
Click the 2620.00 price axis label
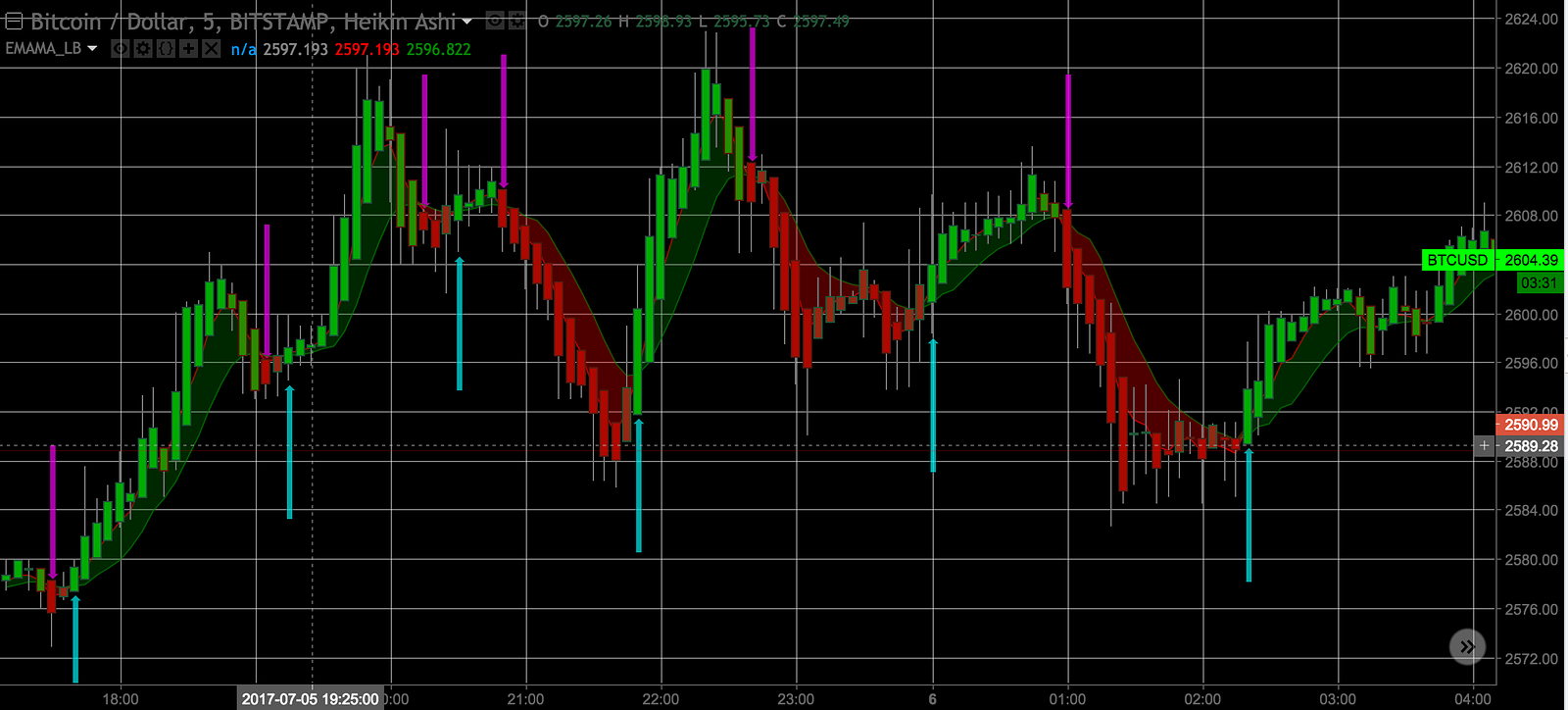(1531, 69)
